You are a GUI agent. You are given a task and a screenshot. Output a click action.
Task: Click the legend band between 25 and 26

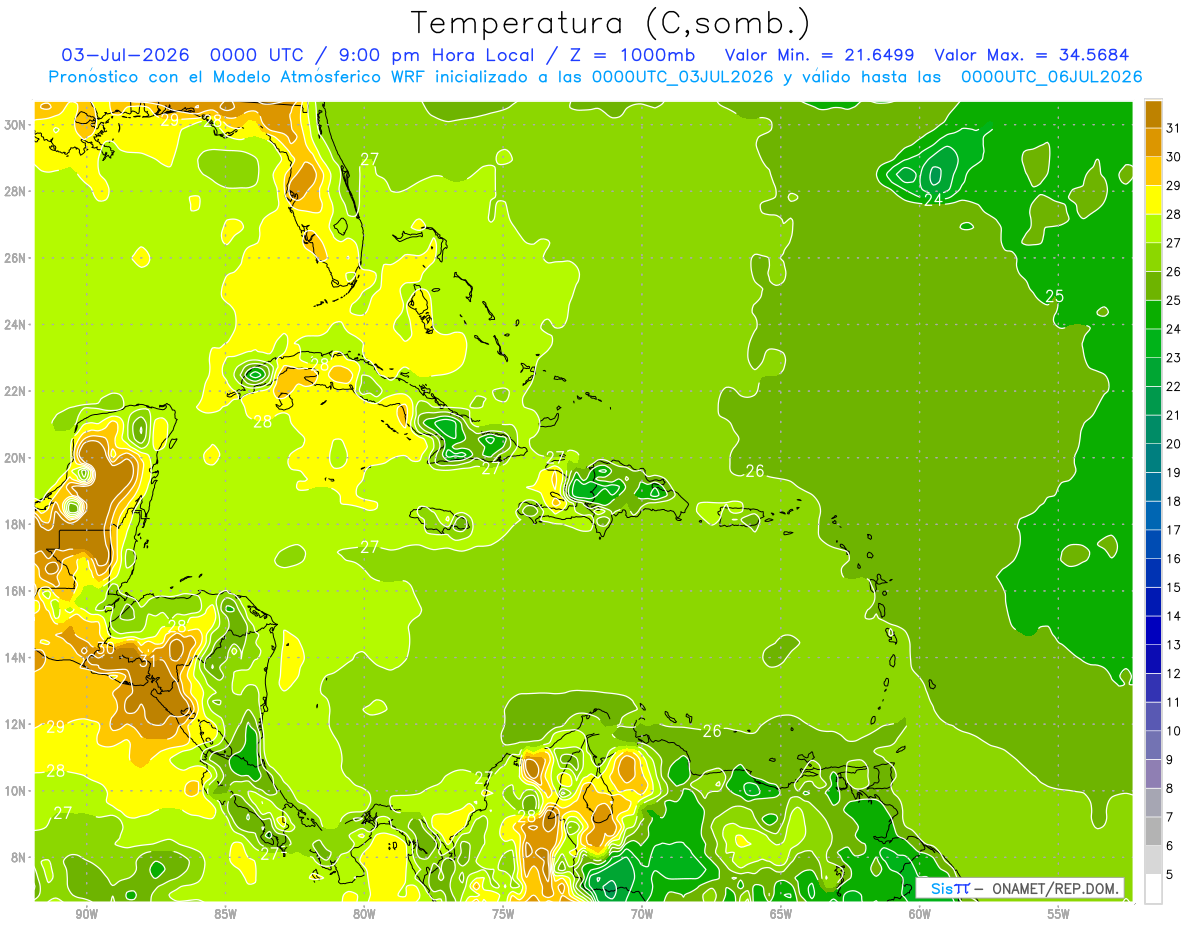point(1153,285)
